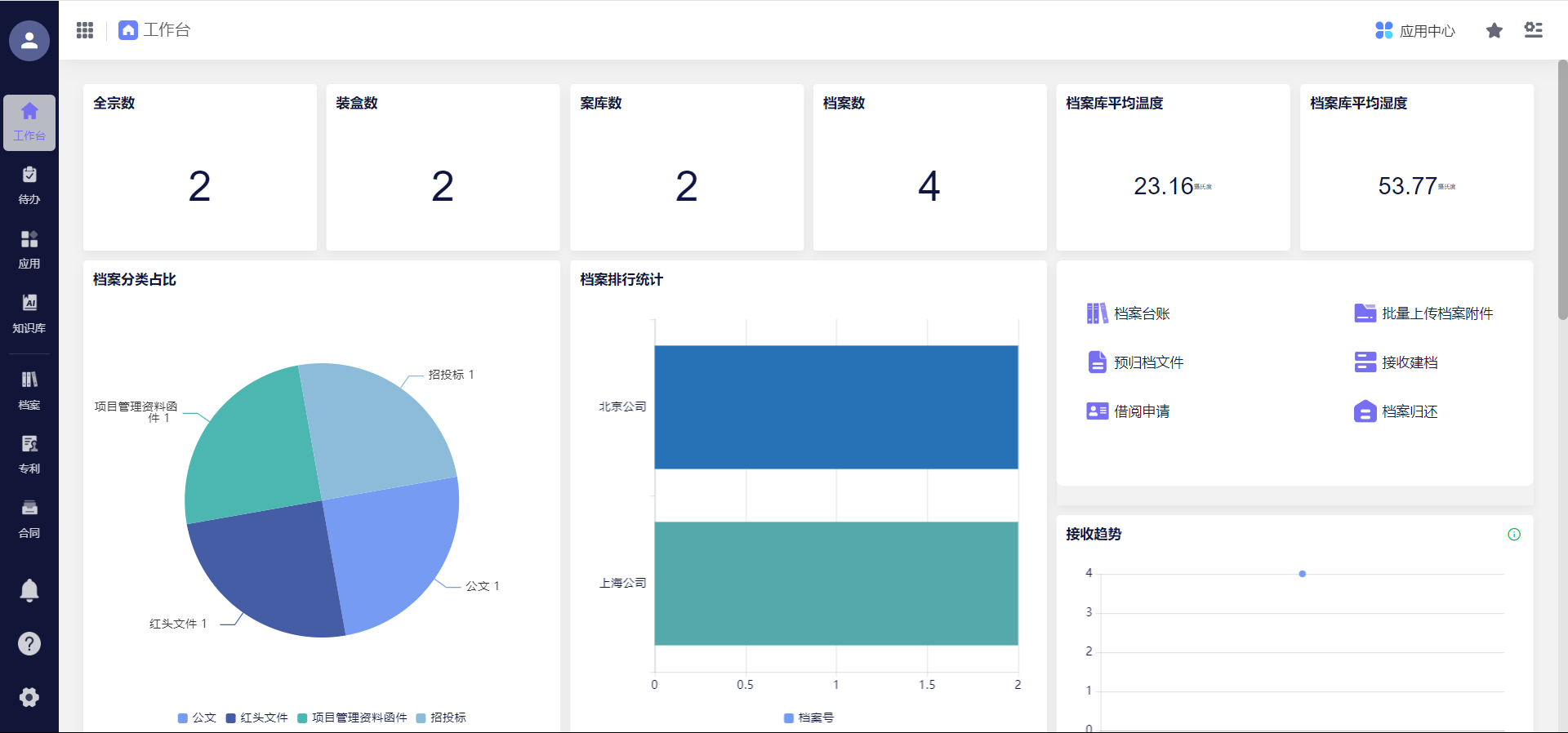Click the 北京公司 blue bar
The height and width of the screenshot is (733, 1568).
(x=835, y=407)
